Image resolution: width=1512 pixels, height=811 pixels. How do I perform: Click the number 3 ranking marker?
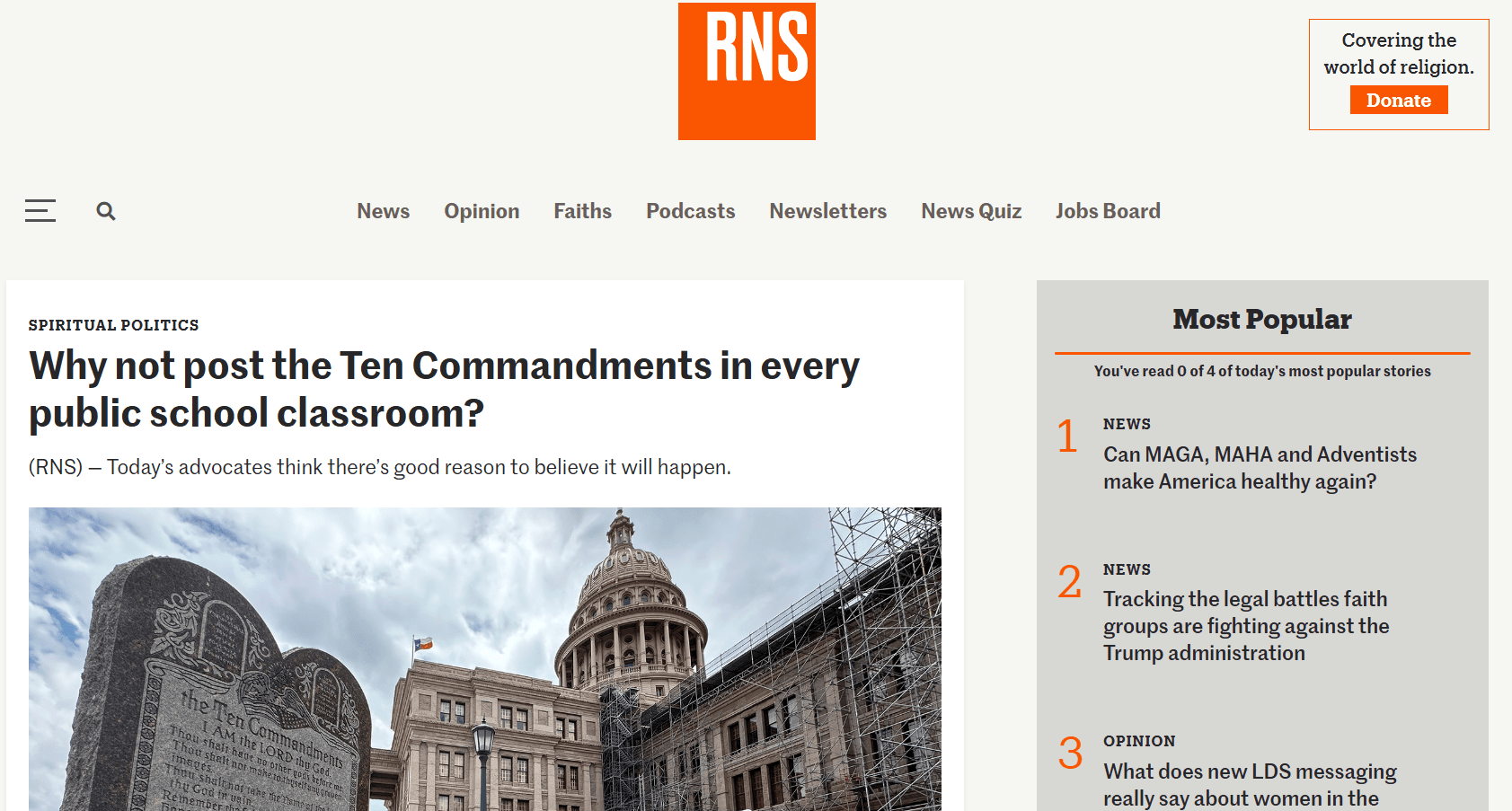point(1070,753)
